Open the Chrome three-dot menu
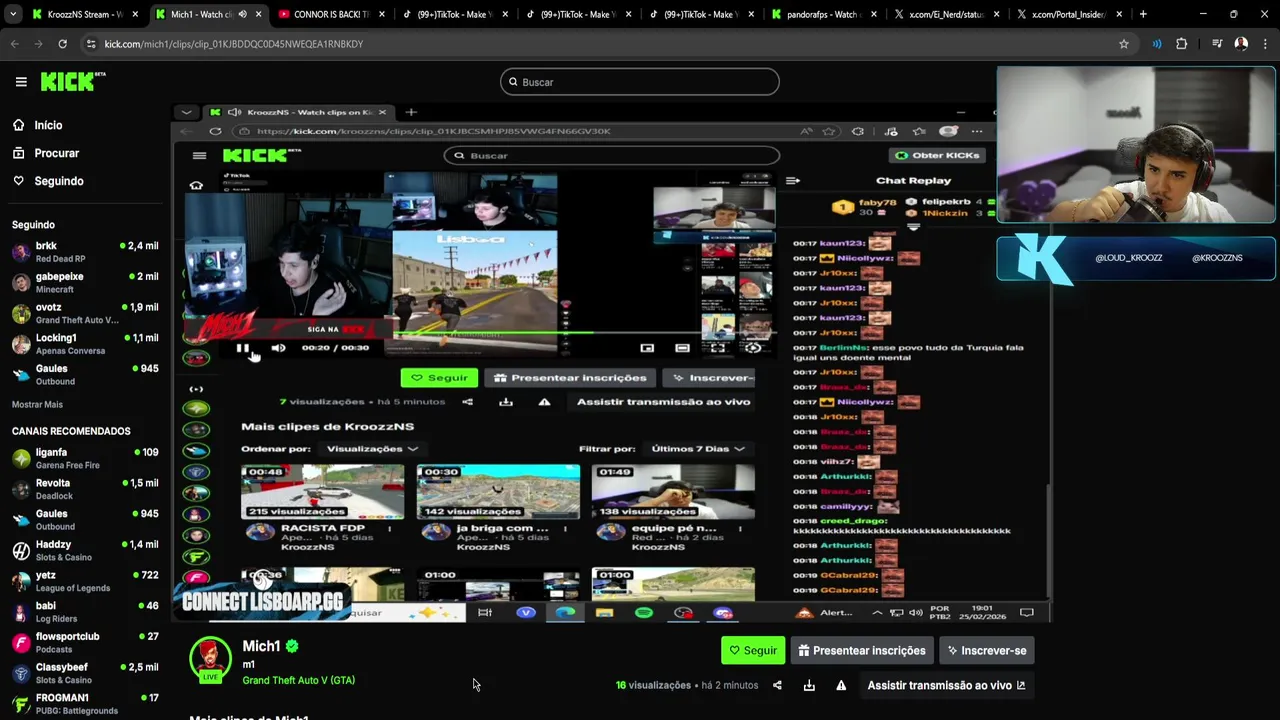 pos(1265,44)
